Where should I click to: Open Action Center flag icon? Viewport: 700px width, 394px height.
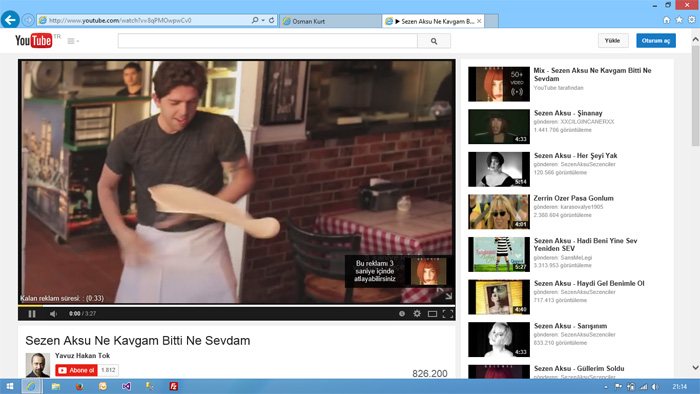pos(618,387)
